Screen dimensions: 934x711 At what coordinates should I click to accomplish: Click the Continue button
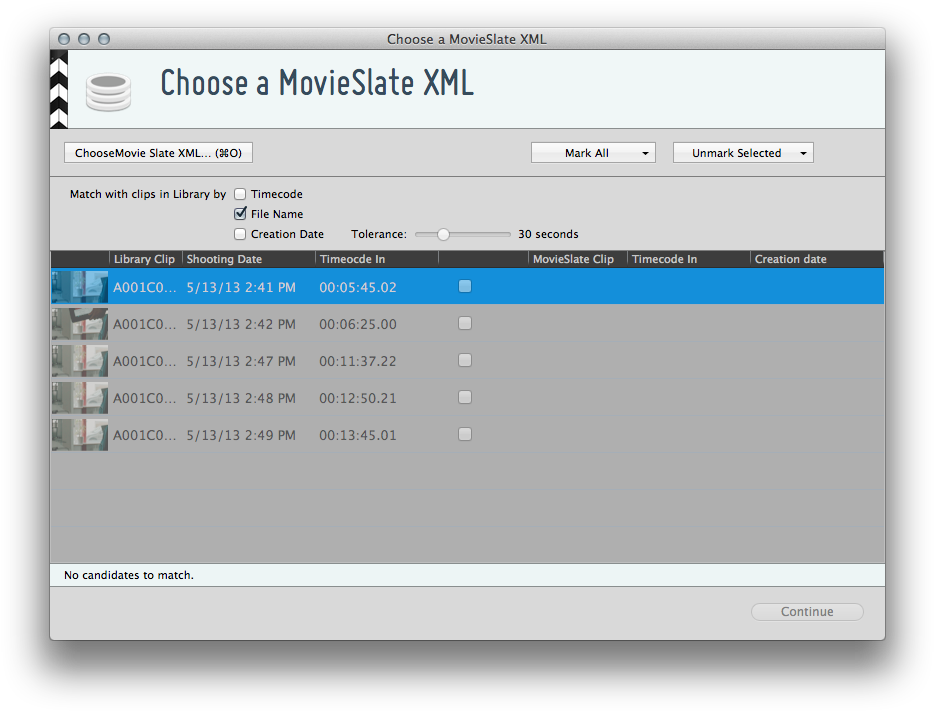coord(806,611)
